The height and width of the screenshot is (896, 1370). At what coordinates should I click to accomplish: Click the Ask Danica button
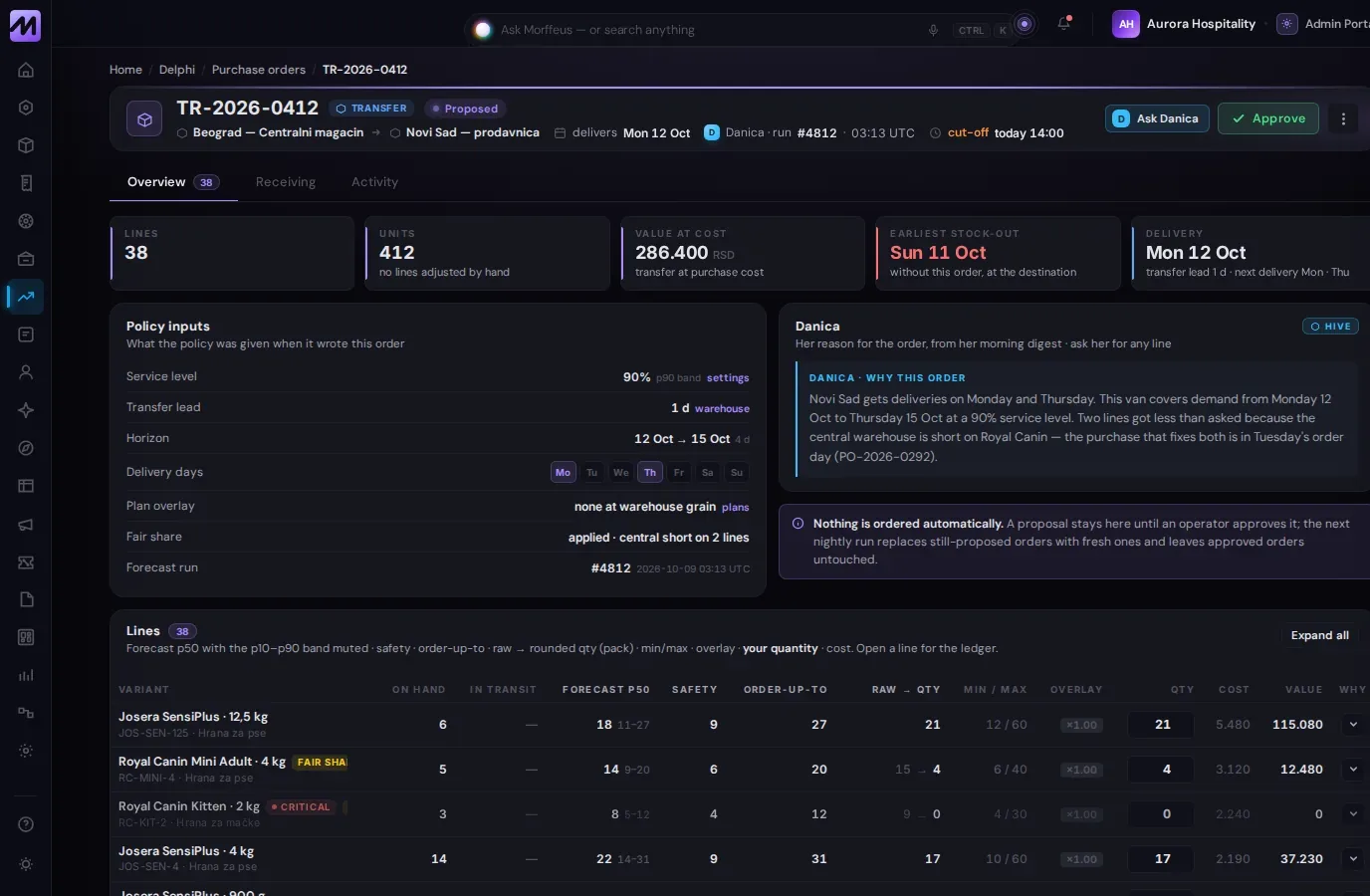point(1157,118)
